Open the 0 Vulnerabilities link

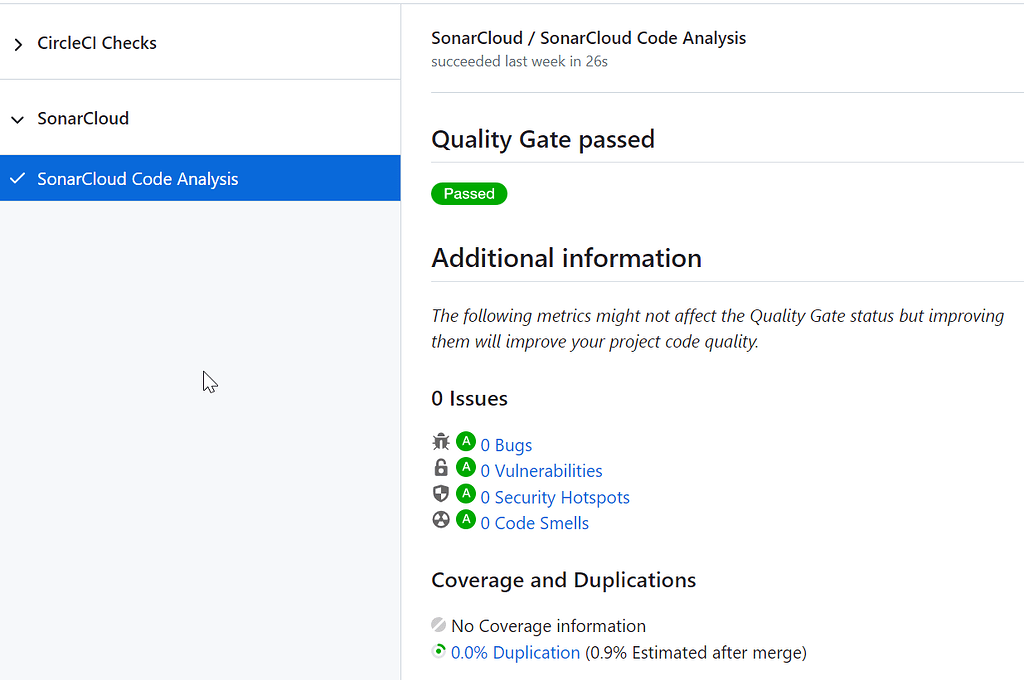[541, 470]
